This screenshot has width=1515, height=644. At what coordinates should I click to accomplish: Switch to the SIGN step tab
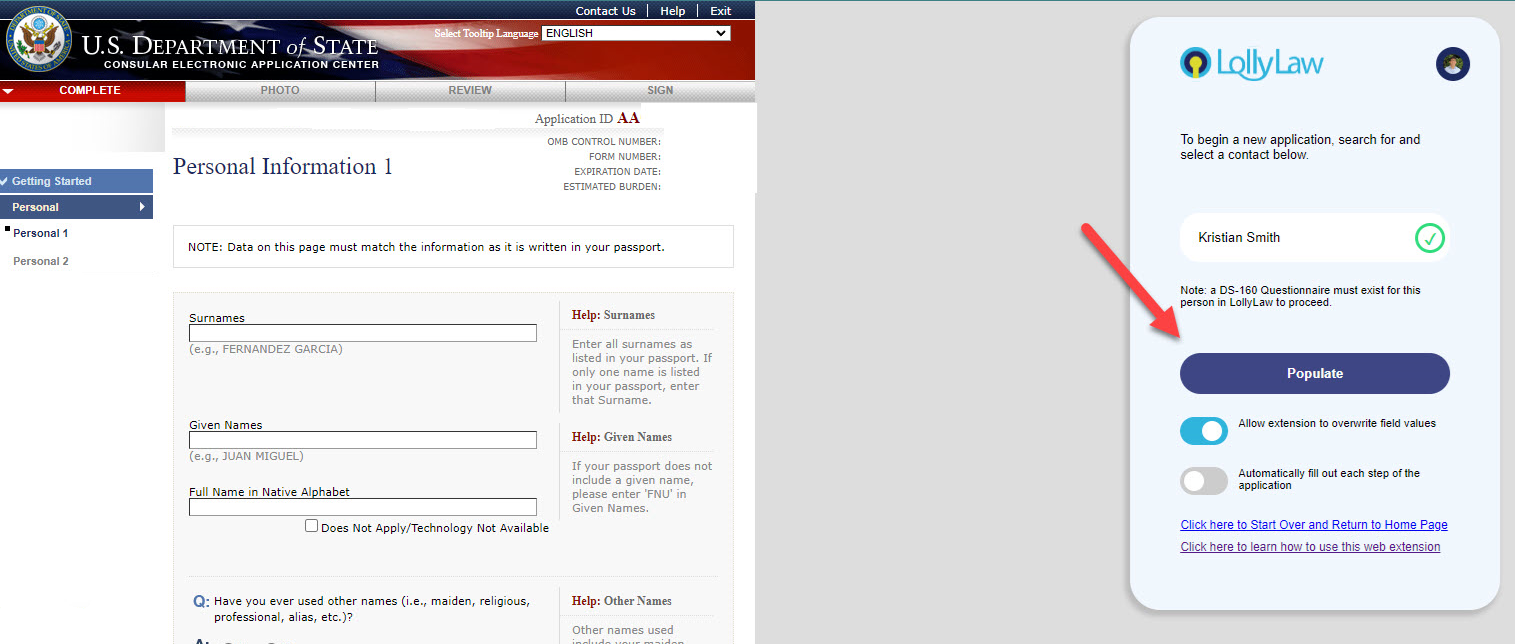pos(660,91)
